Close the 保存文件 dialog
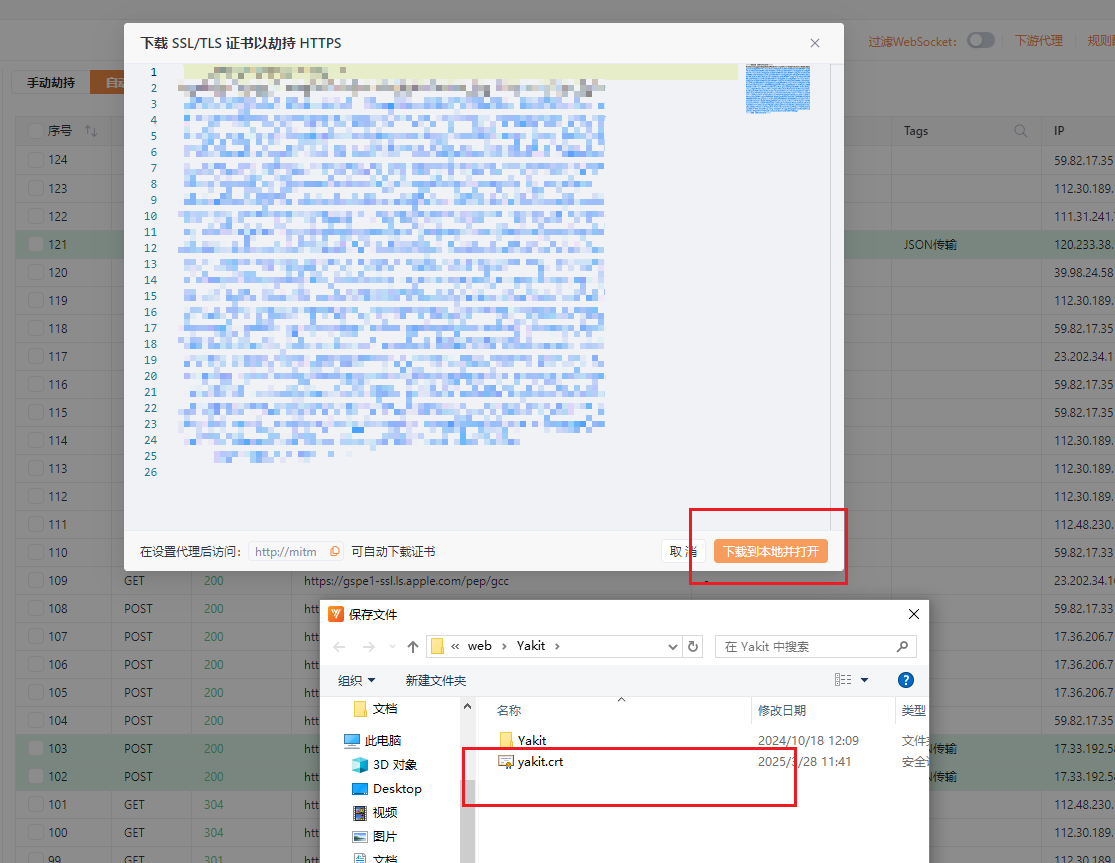1115x863 pixels. tap(914, 614)
